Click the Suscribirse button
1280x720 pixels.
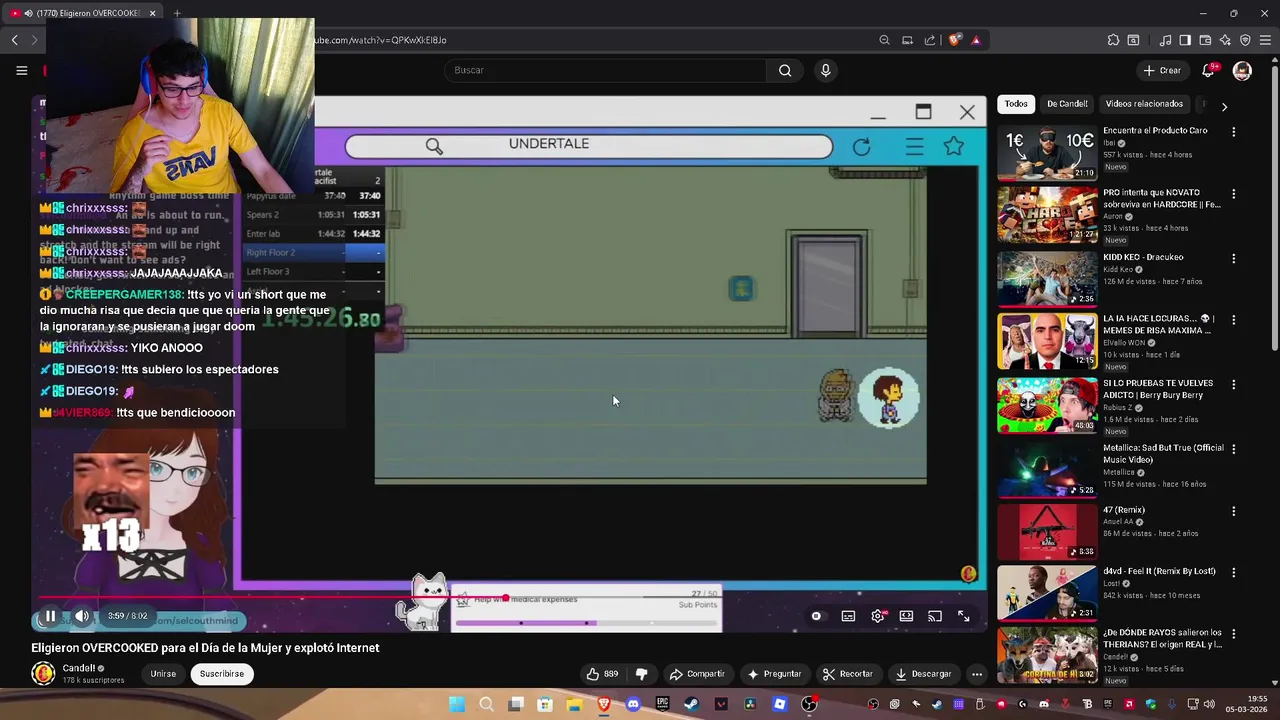(x=222, y=674)
